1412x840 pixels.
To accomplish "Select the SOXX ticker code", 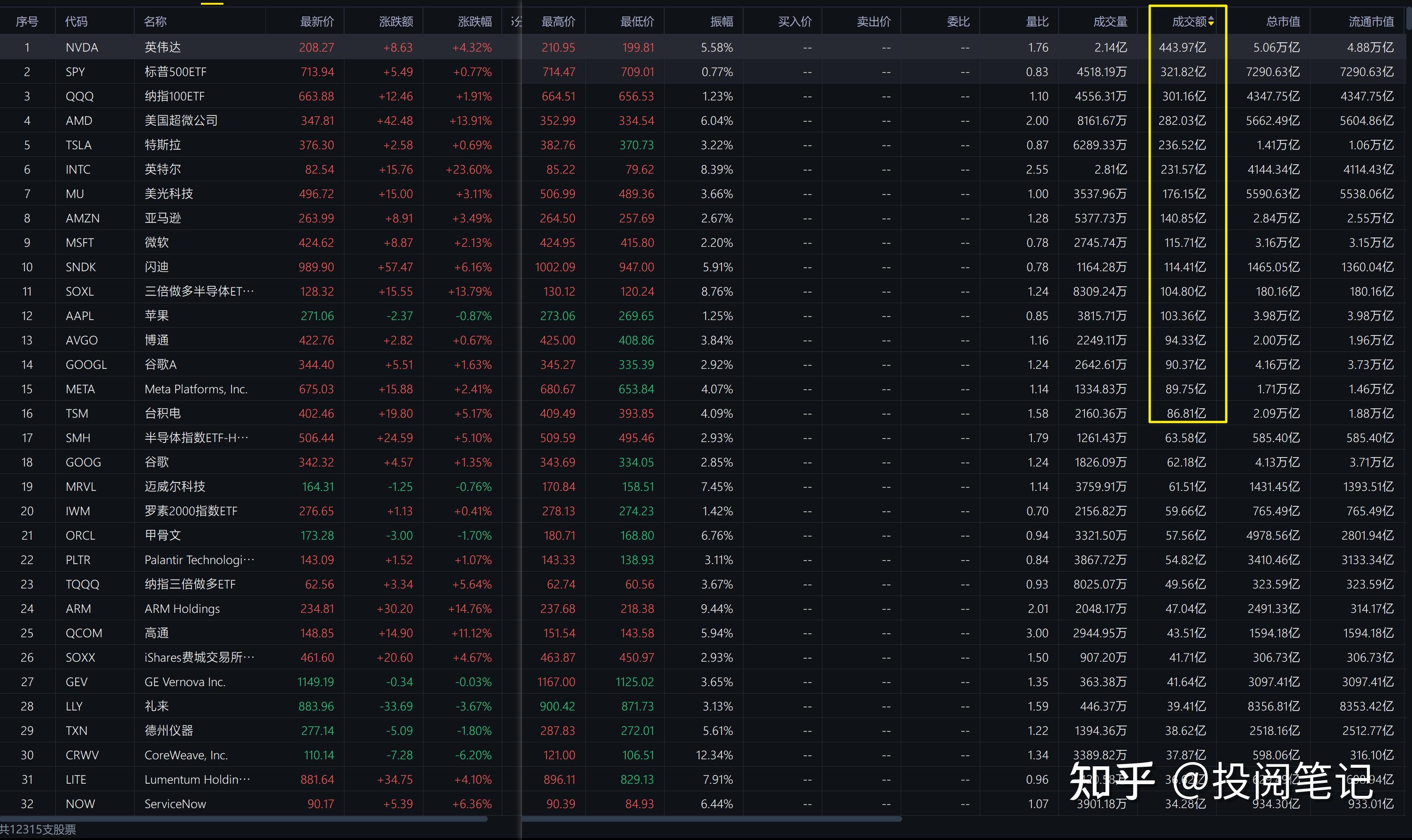I will click(80, 657).
